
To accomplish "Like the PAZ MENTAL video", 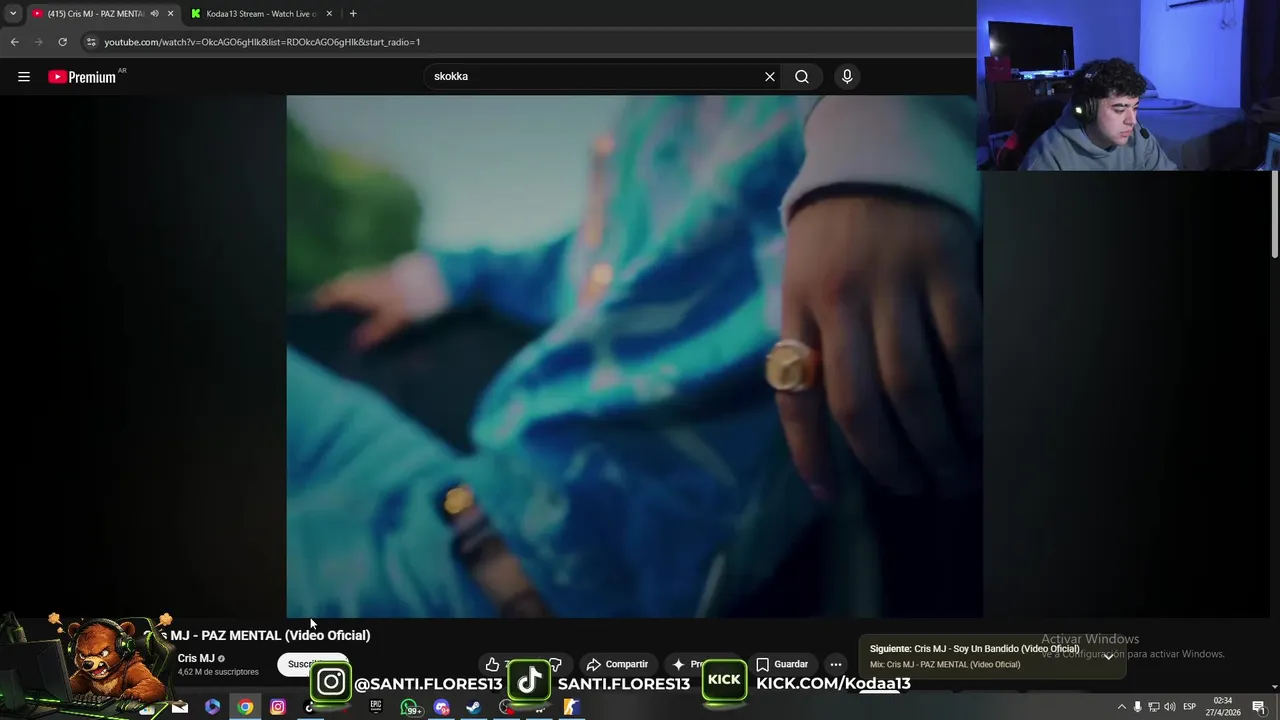I will 492,664.
